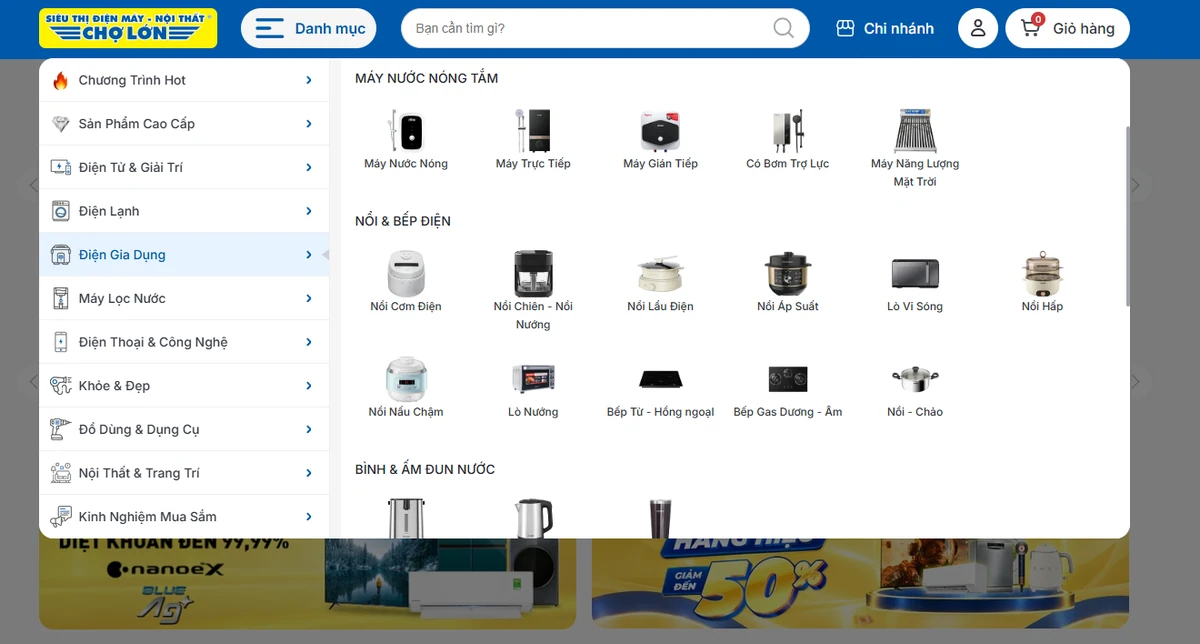1200x644 pixels.
Task: Open Chi nhánh store locations
Action: (x=885, y=28)
